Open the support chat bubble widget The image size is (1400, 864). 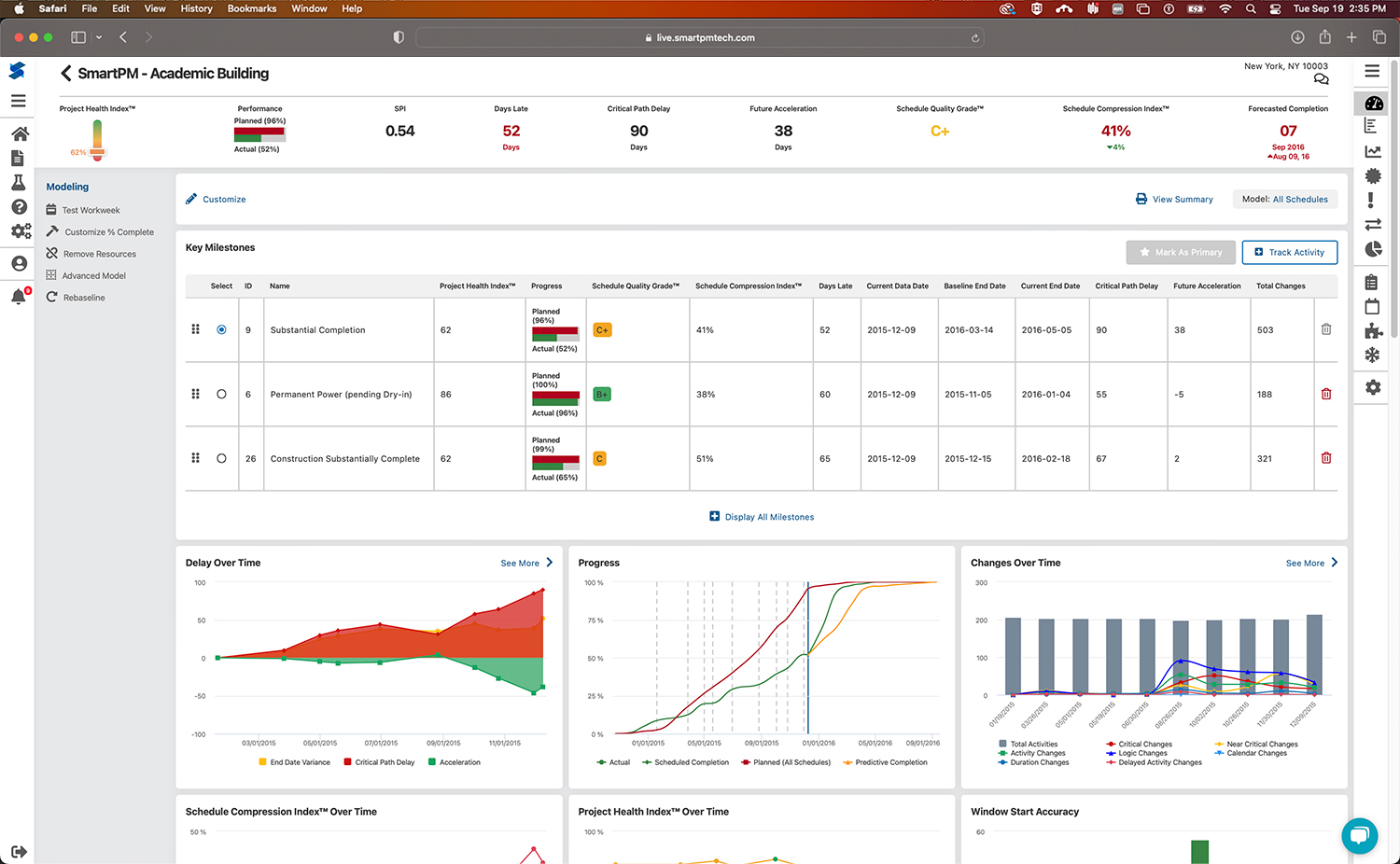[1360, 835]
